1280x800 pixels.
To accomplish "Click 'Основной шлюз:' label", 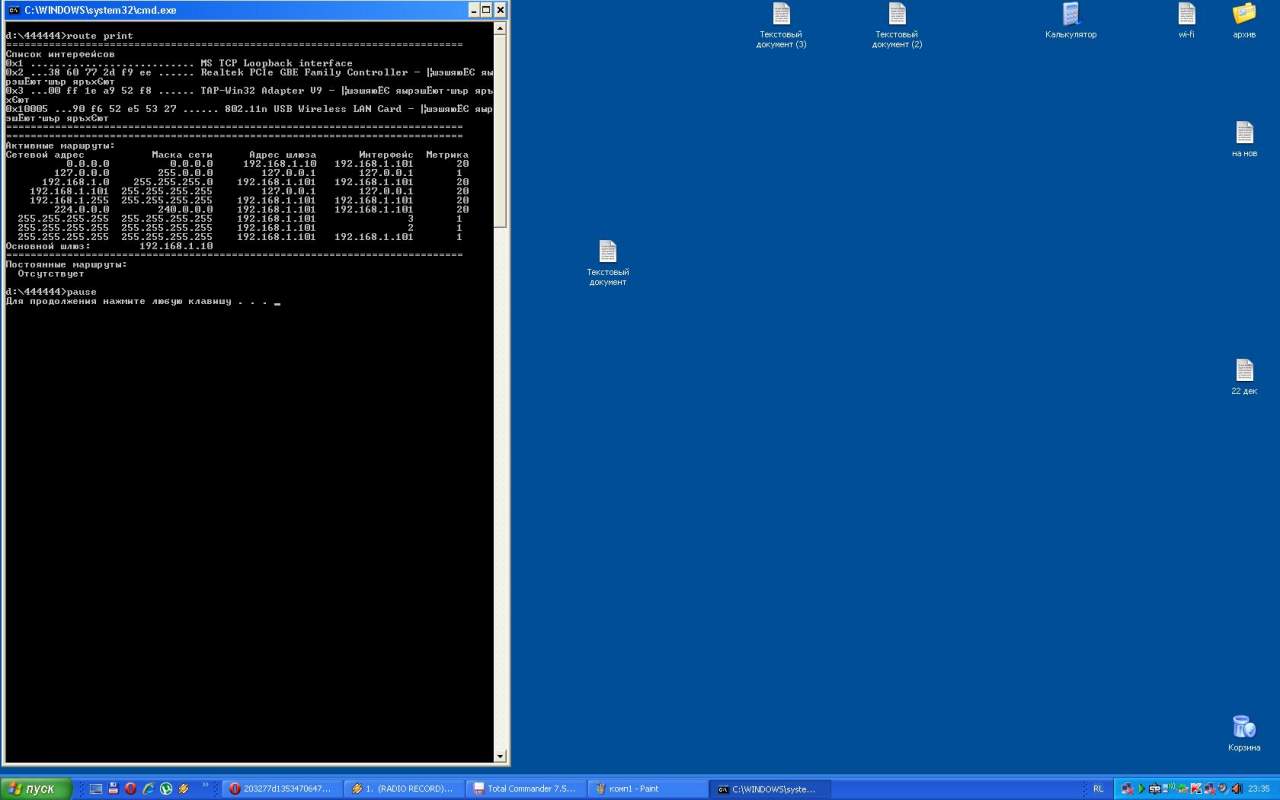I will [48, 246].
